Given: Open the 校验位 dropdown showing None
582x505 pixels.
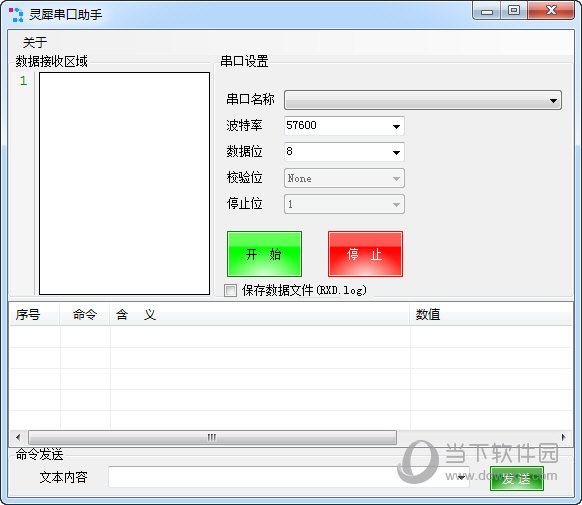Looking at the screenshot, I should click(x=344, y=178).
